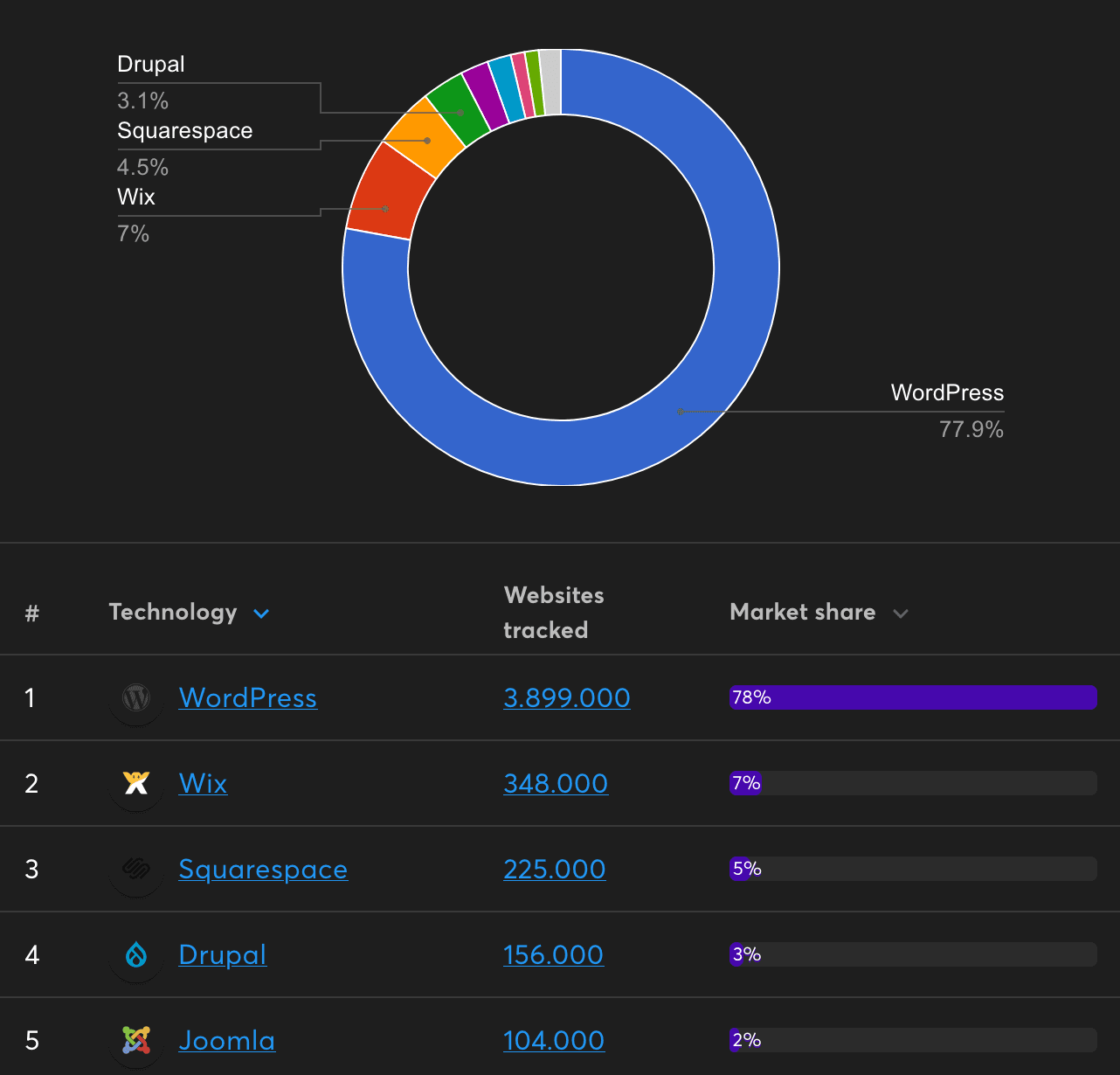
Task: Click the 2% market share bar
Action: click(913, 1040)
